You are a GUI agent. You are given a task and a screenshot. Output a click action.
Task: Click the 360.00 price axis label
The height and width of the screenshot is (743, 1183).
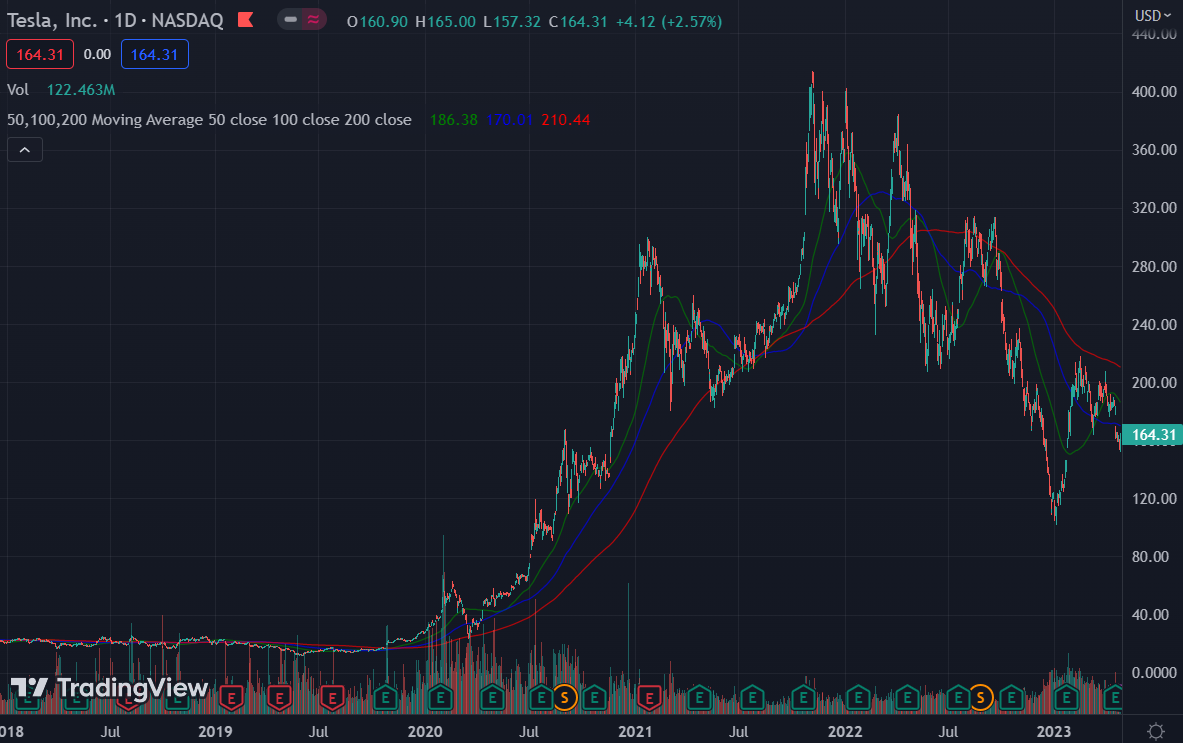[1154, 149]
